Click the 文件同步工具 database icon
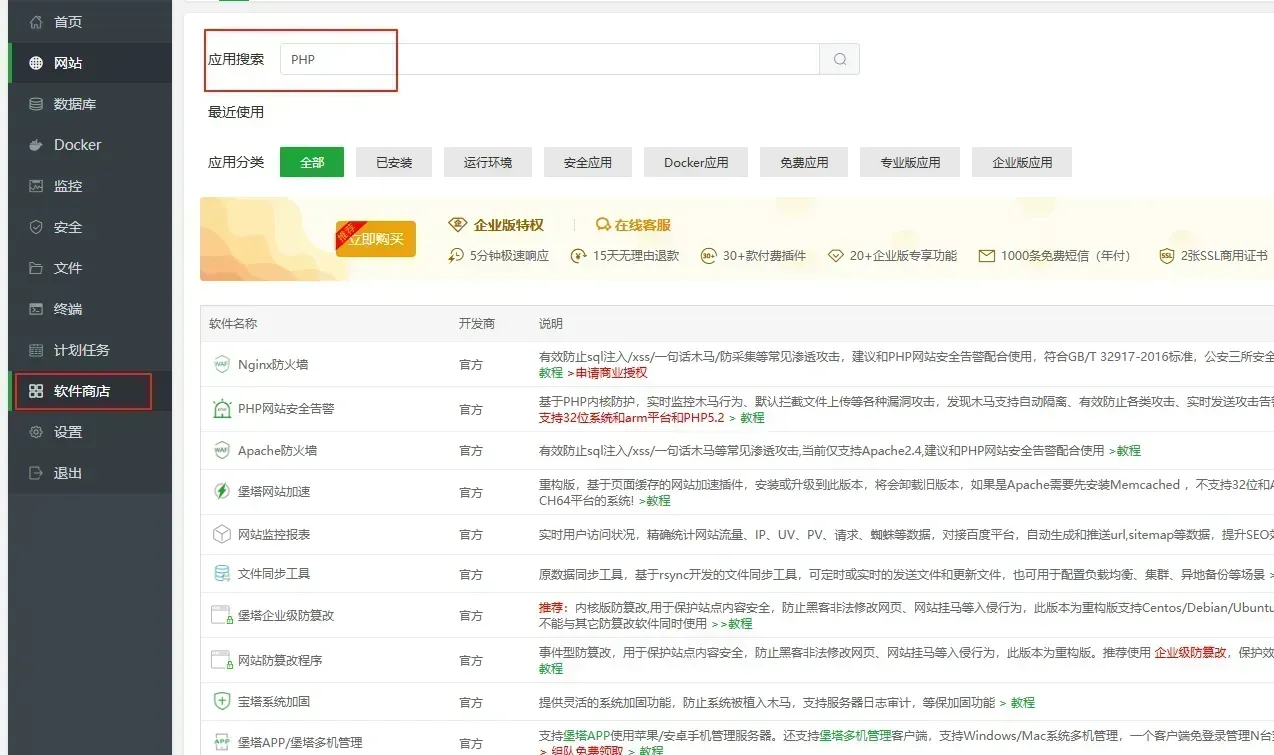Screen dimensions: 1274x755 221,574
